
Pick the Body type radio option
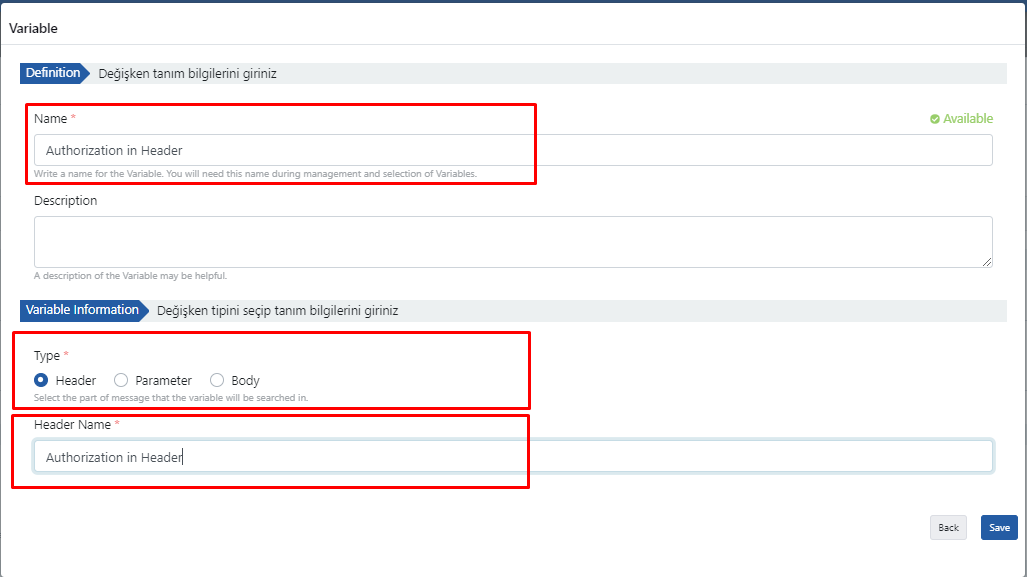[x=217, y=380]
